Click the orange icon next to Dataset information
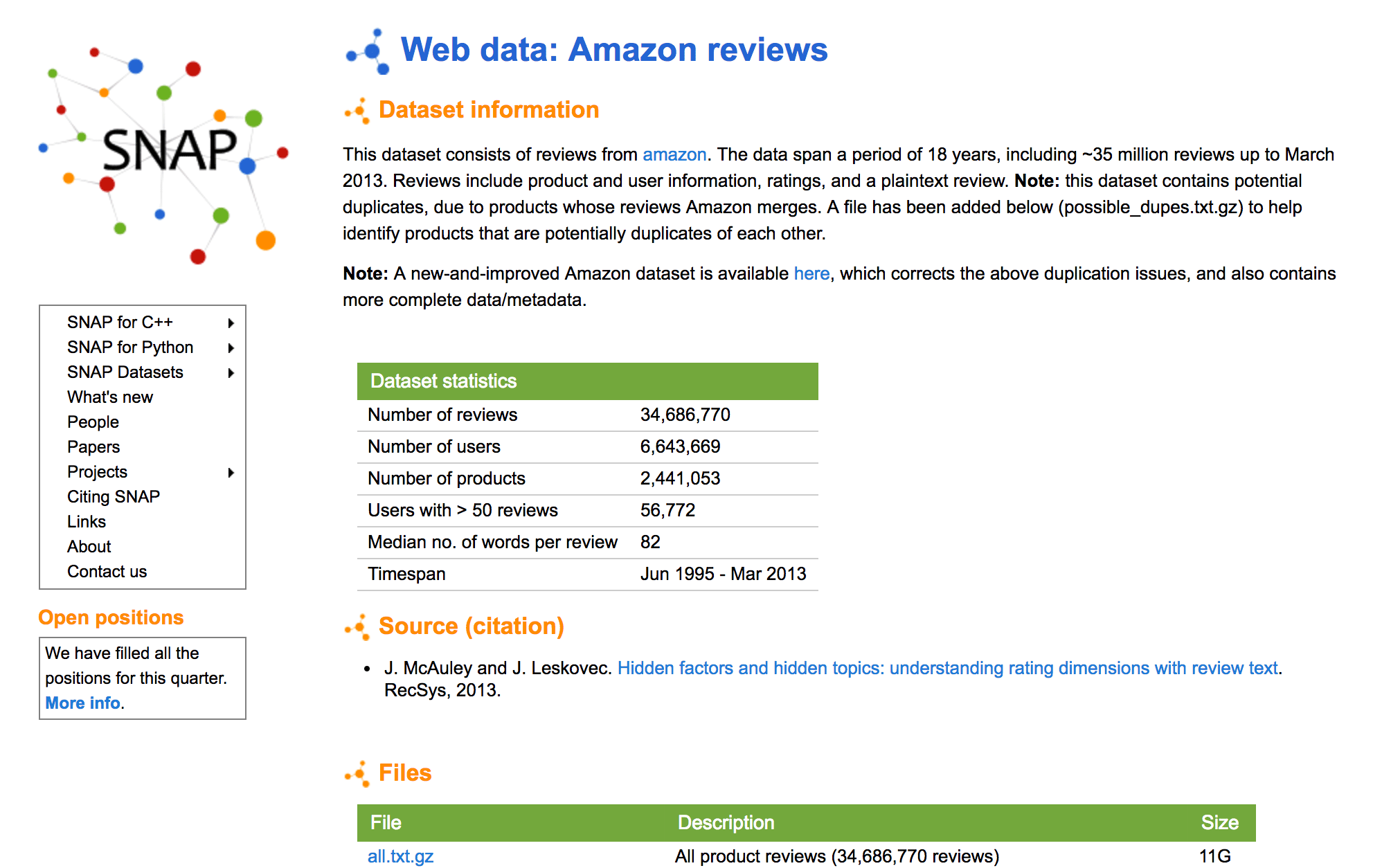 click(x=358, y=111)
